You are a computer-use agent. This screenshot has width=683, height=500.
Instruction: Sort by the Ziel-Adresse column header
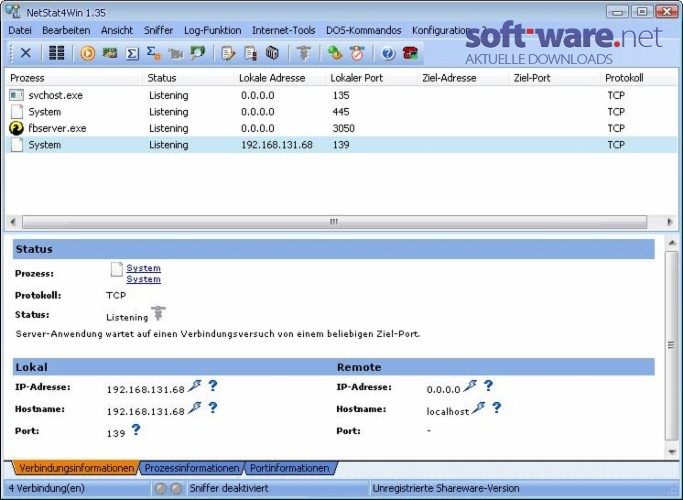[x=463, y=78]
